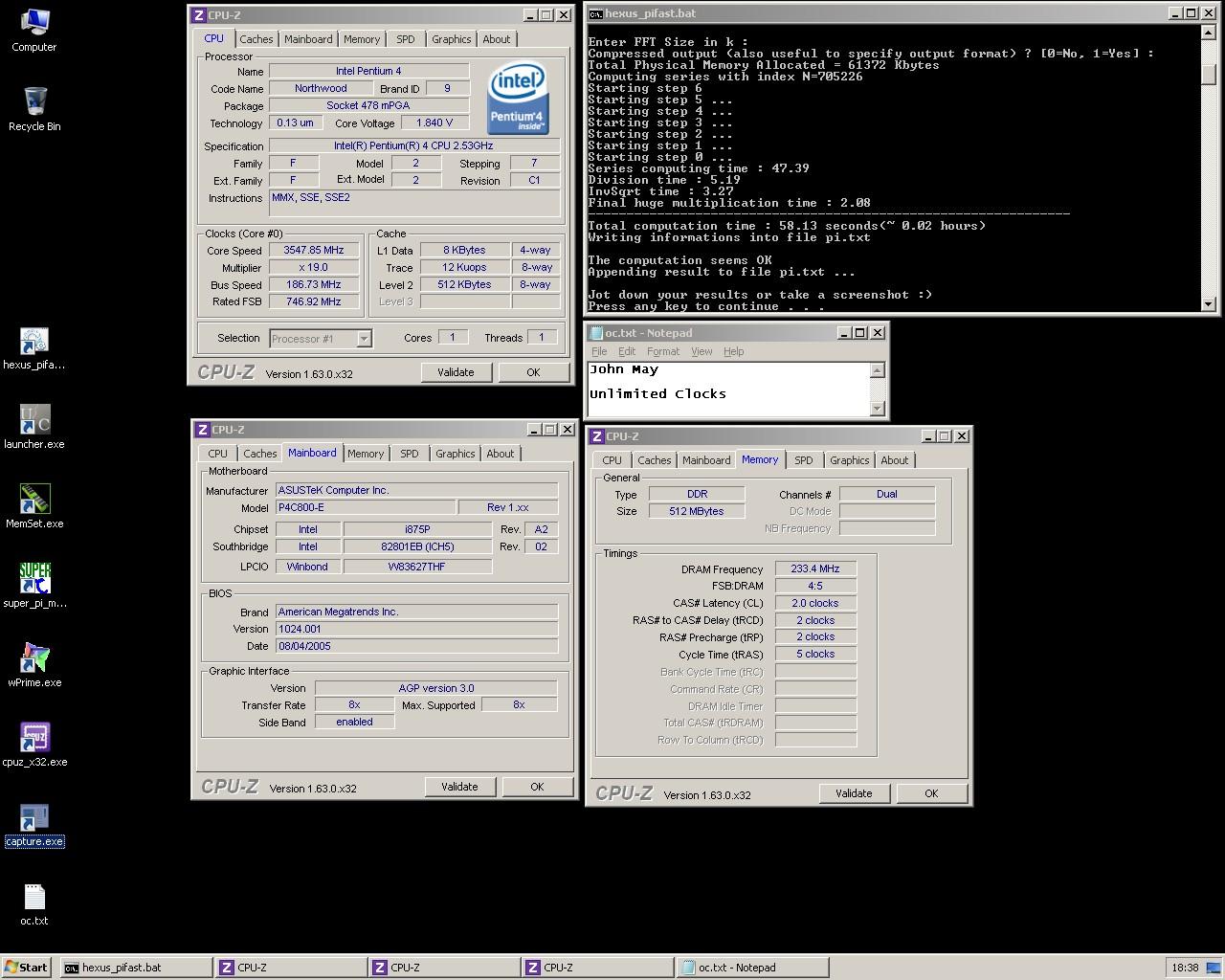Image resolution: width=1225 pixels, height=980 pixels.
Task: Select the MemSet.exe desktop icon
Action: tap(34, 507)
